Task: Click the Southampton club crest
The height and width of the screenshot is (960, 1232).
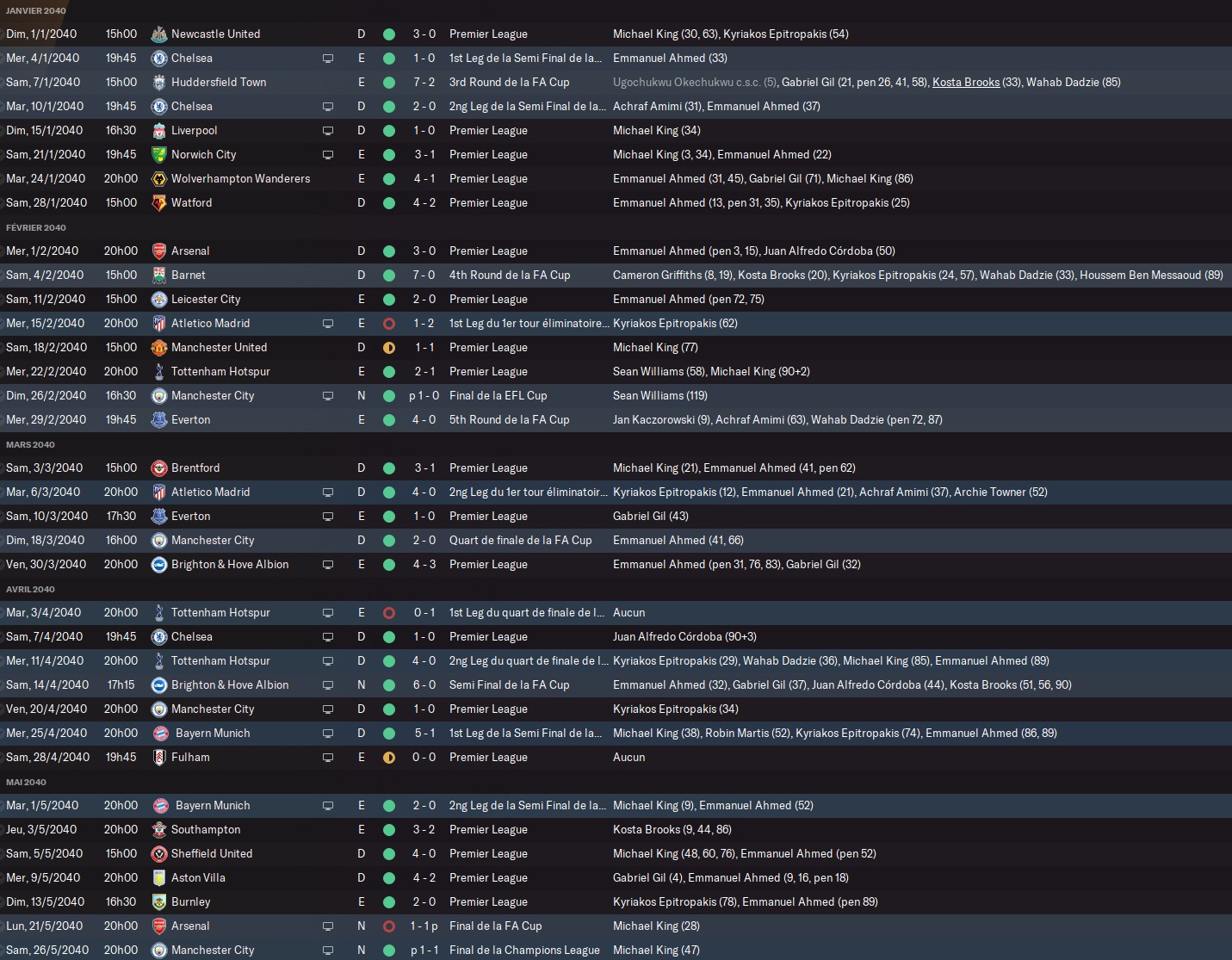Action: [x=158, y=830]
